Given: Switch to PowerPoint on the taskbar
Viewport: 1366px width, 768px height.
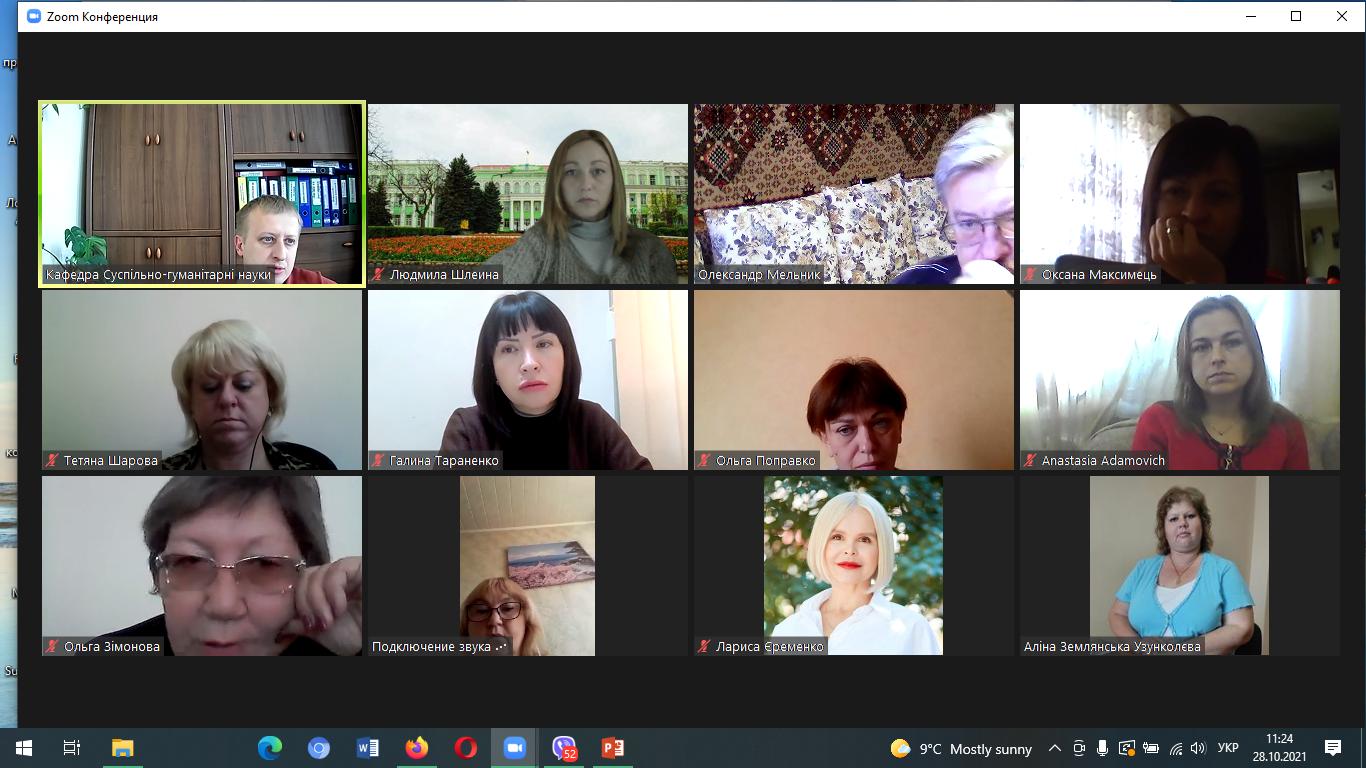Looking at the screenshot, I should point(613,748).
